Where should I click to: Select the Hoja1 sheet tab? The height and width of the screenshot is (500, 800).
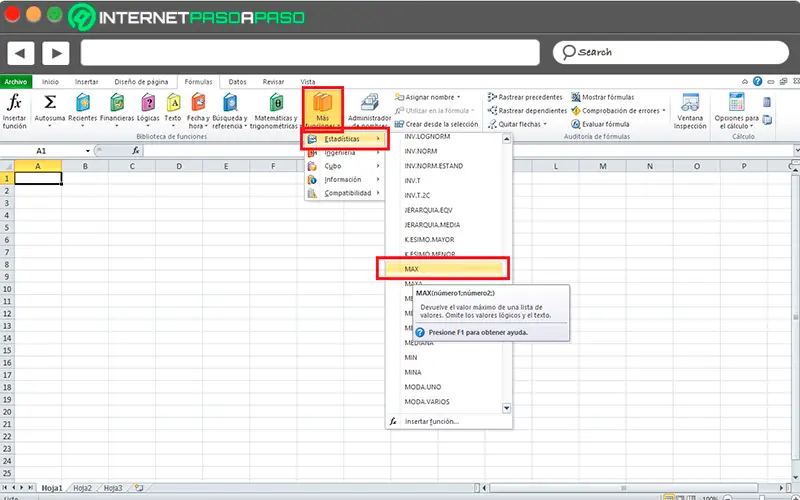(51, 488)
